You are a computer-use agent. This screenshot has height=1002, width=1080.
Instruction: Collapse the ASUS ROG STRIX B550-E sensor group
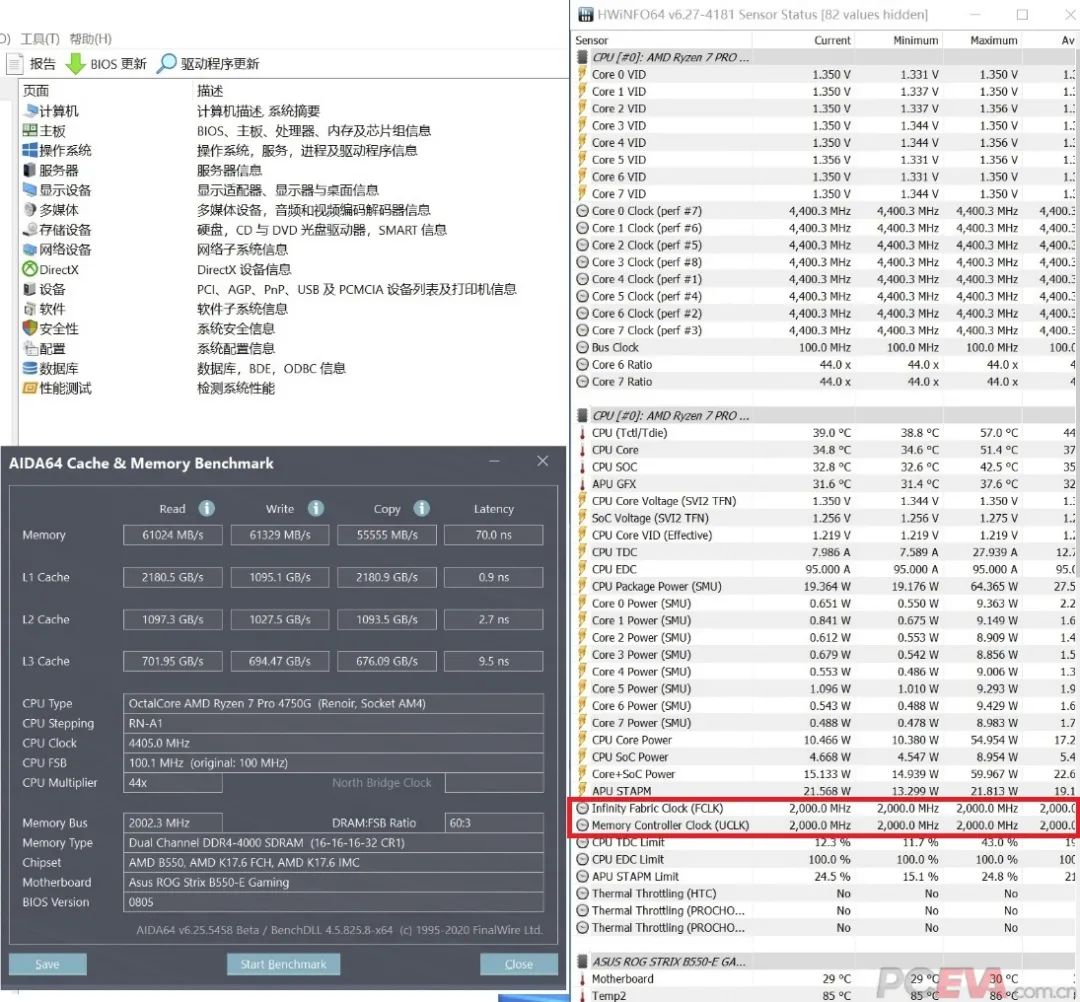583,961
